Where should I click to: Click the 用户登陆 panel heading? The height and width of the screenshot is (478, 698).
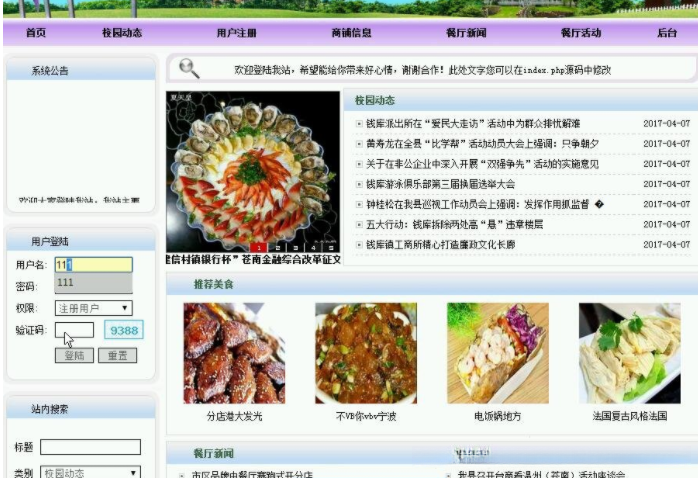[50, 242]
